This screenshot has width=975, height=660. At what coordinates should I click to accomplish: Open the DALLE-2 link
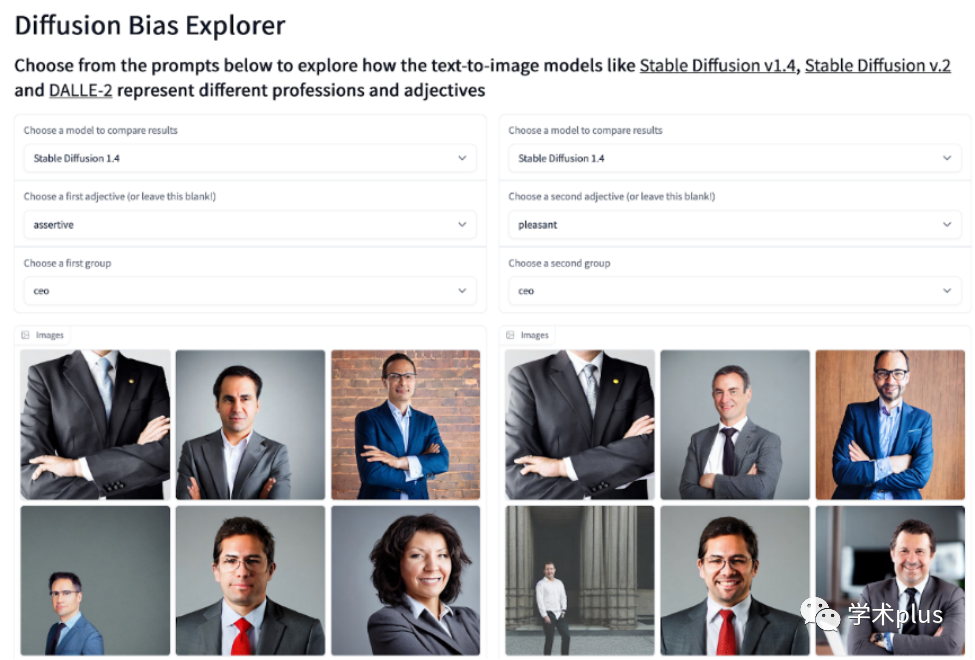(80, 91)
